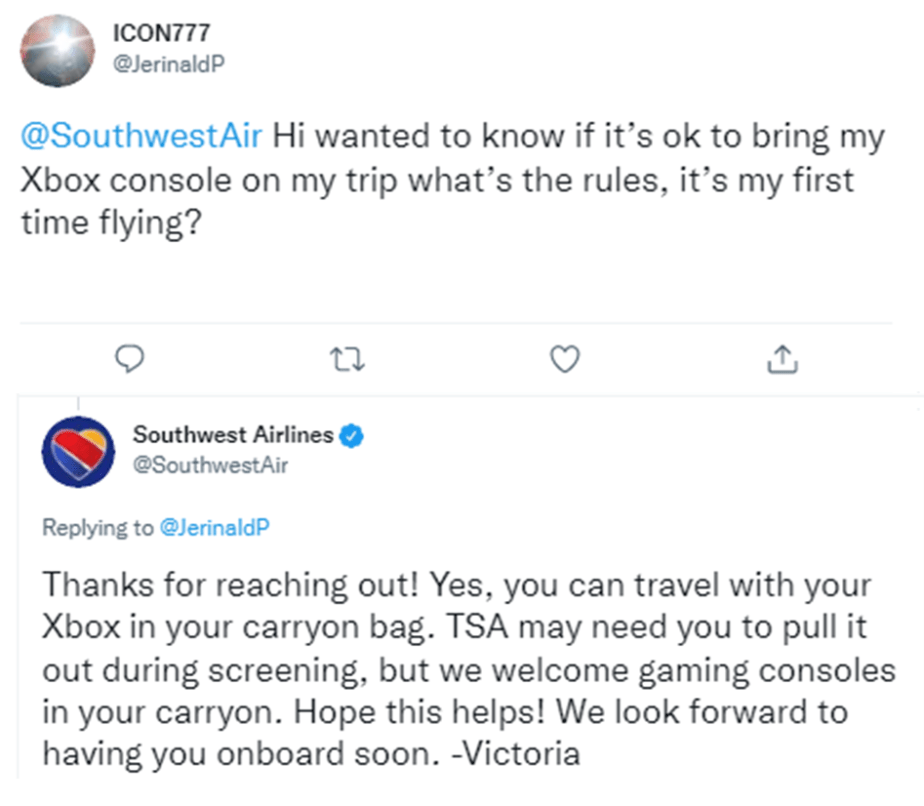Screen dimensions: 924x806
Task: Click Southwest Airlines blue verified badge
Action: [x=352, y=436]
